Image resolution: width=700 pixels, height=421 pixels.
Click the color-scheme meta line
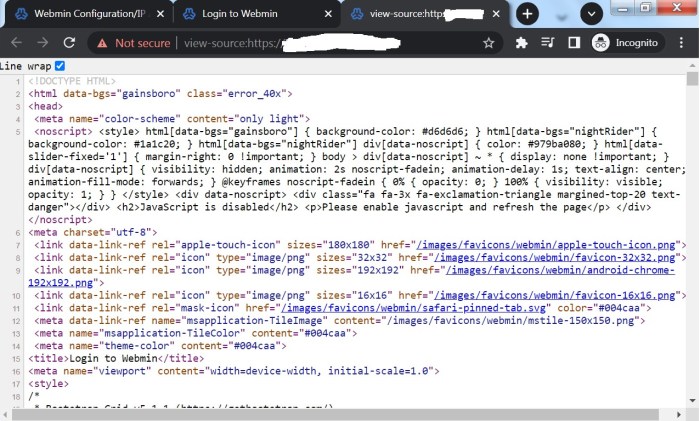tap(171, 119)
